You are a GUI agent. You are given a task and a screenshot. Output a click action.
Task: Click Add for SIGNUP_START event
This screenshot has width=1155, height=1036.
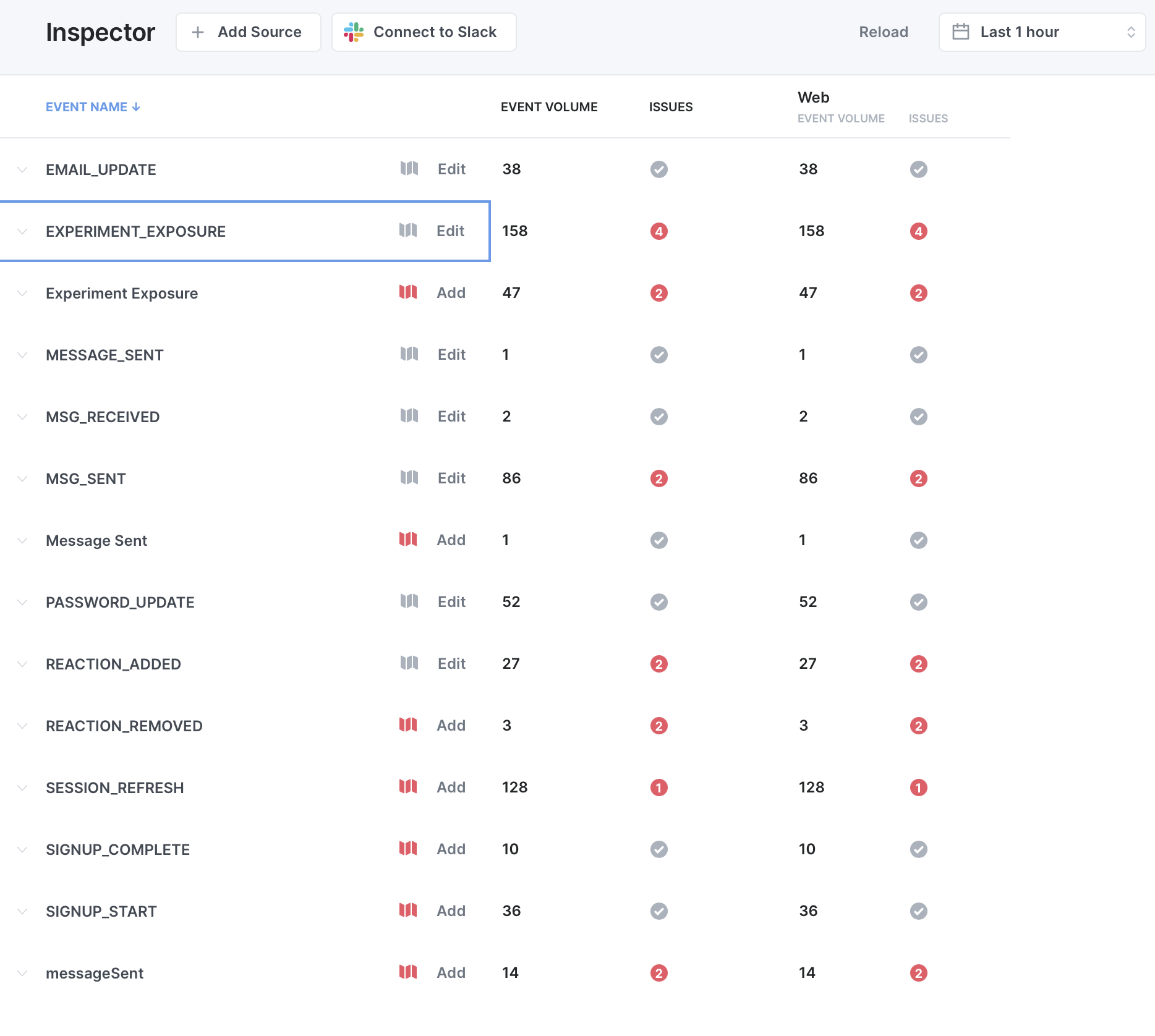451,911
